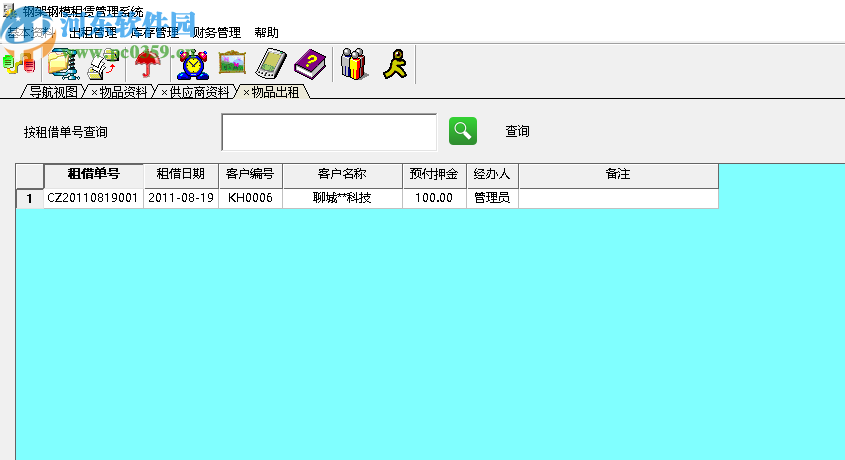
Task: Open the purple help book icon
Action: coord(310,64)
